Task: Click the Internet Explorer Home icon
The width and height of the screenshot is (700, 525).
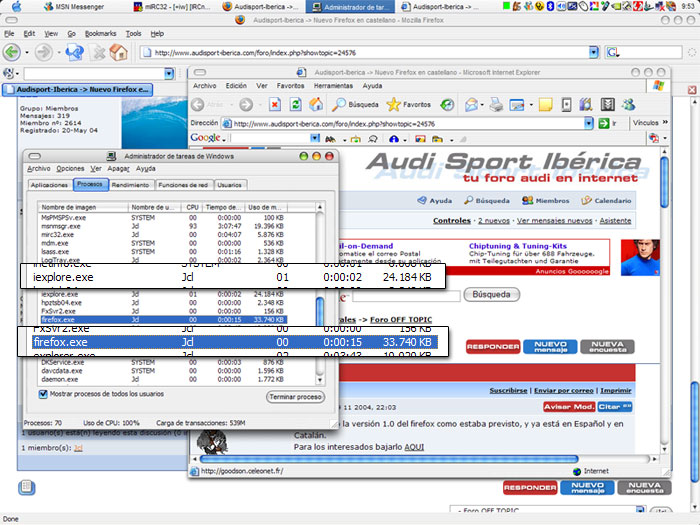Action: point(316,104)
